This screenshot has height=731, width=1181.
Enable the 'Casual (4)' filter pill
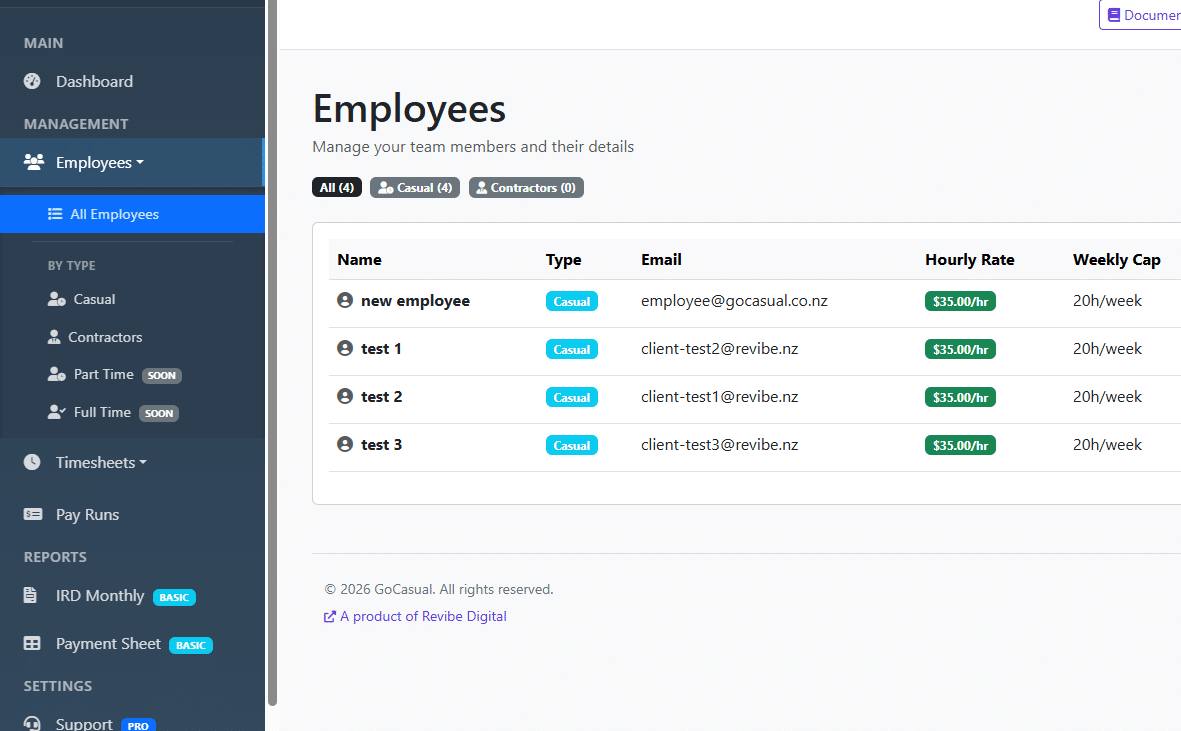(414, 187)
